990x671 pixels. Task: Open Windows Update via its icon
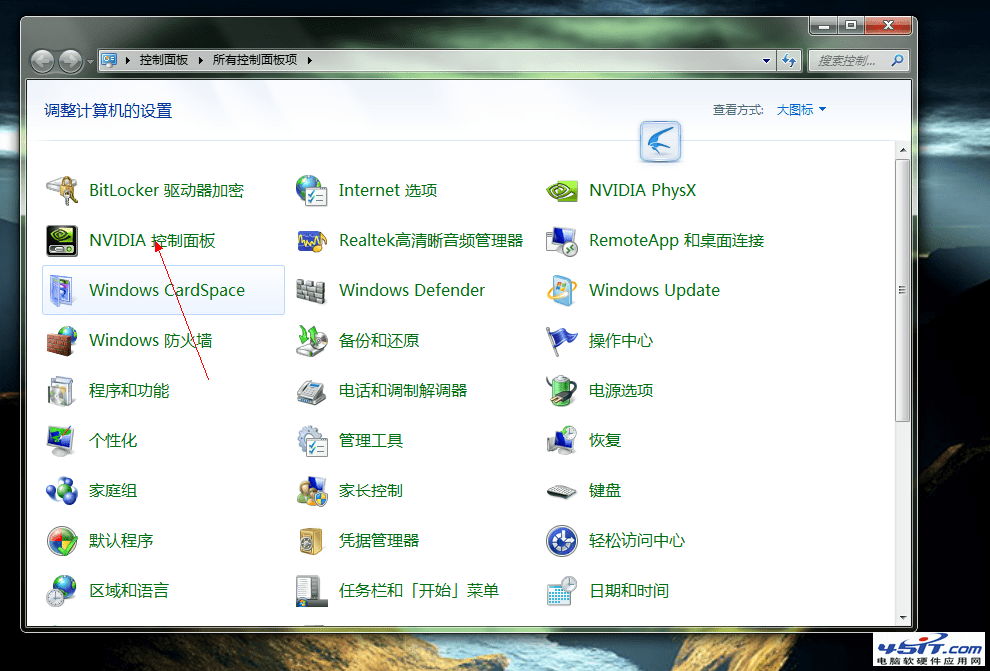coord(562,290)
